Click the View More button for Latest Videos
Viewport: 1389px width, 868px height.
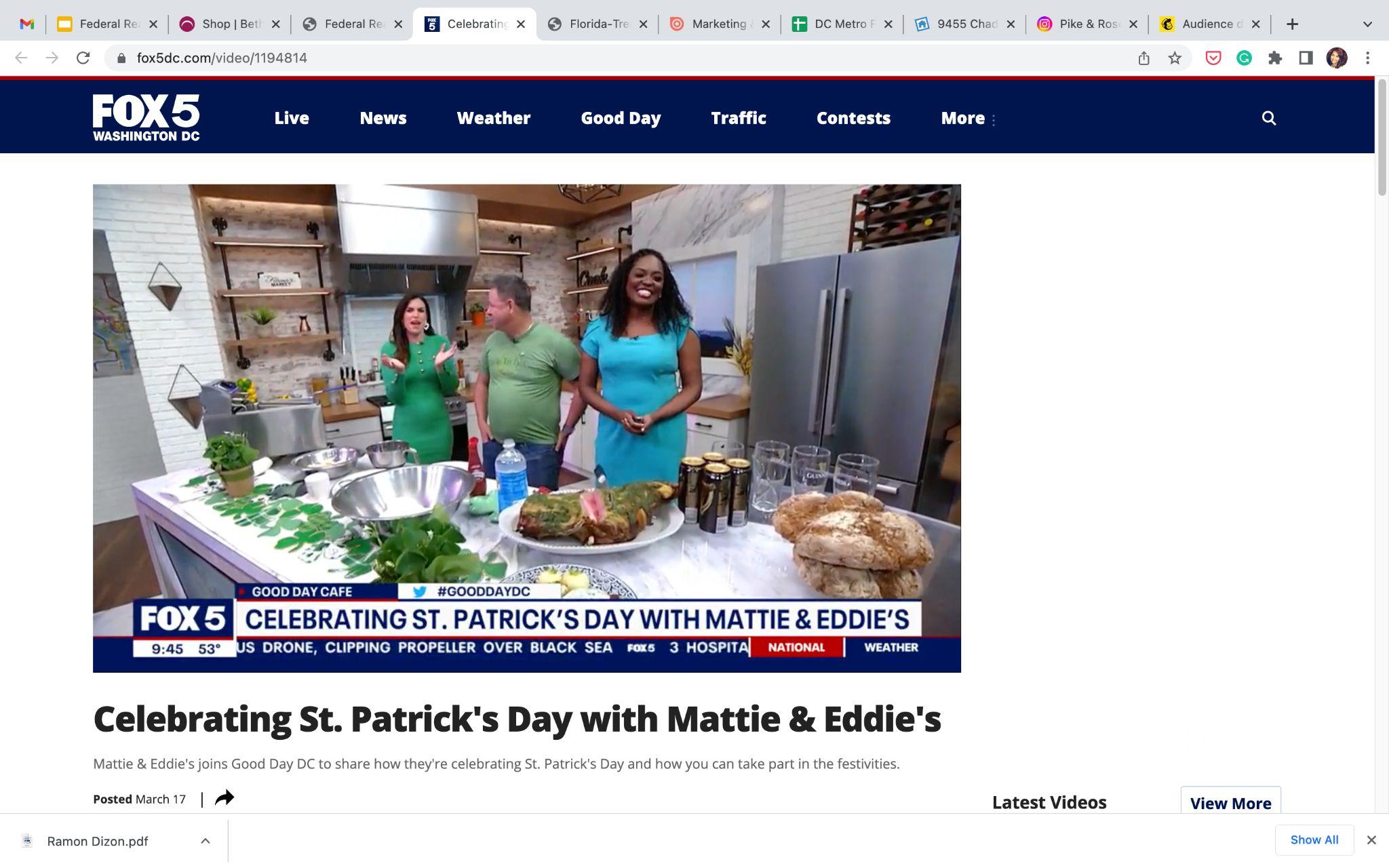click(1230, 803)
